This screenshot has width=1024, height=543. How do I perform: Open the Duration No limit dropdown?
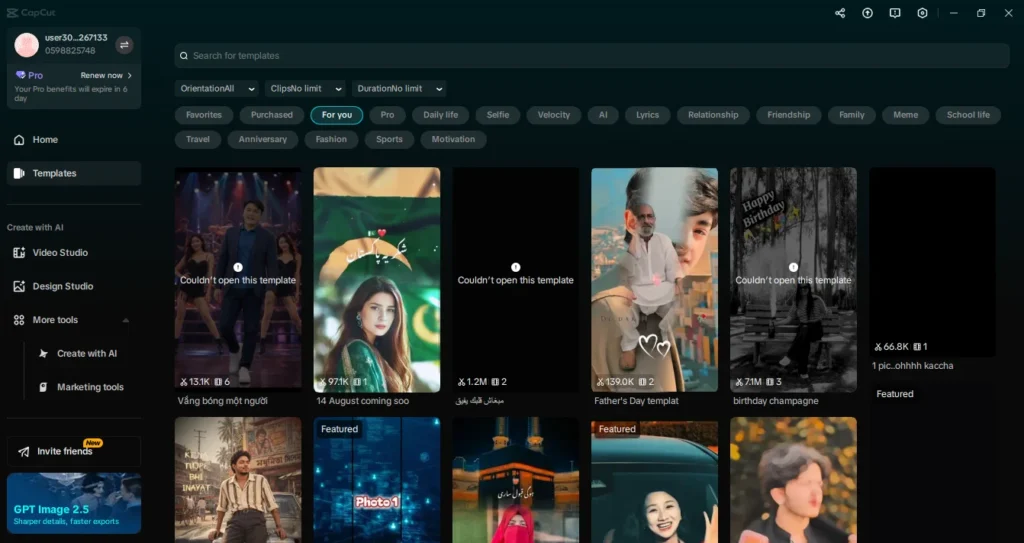coord(399,89)
